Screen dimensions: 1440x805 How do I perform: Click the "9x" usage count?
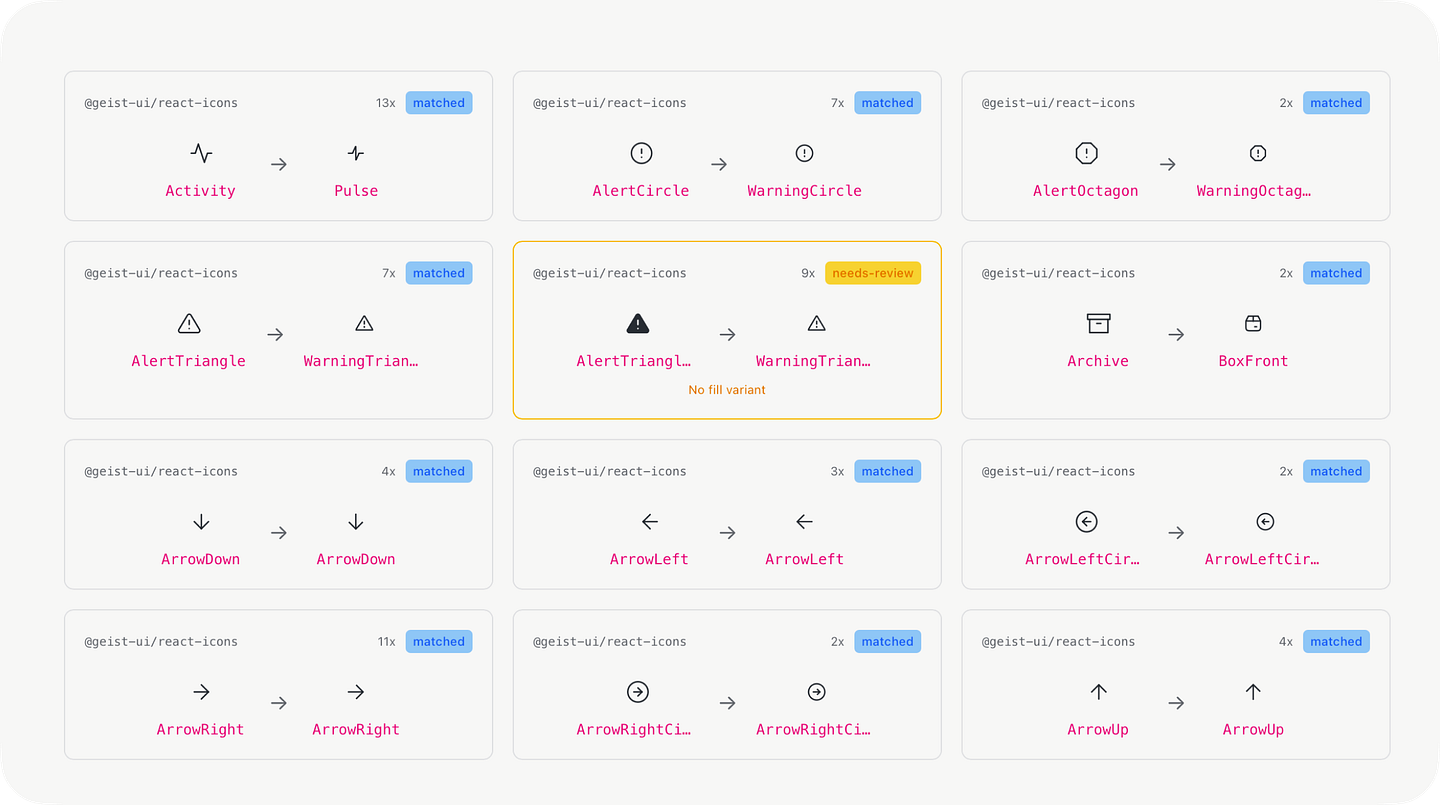pos(808,273)
